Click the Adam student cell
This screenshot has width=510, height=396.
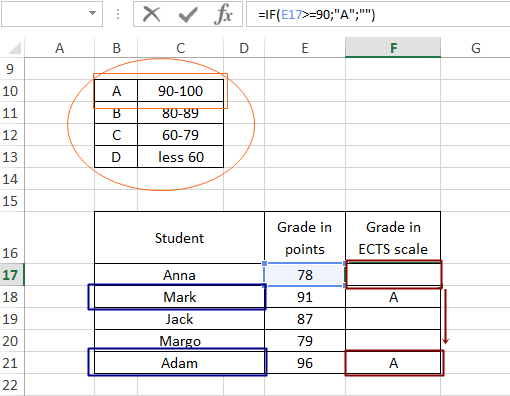(179, 363)
